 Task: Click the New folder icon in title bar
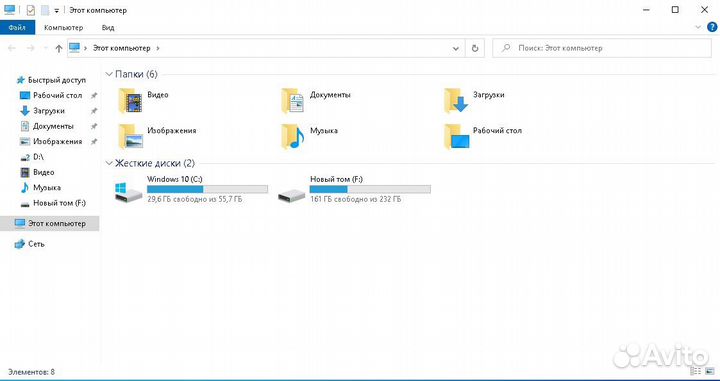coord(45,10)
